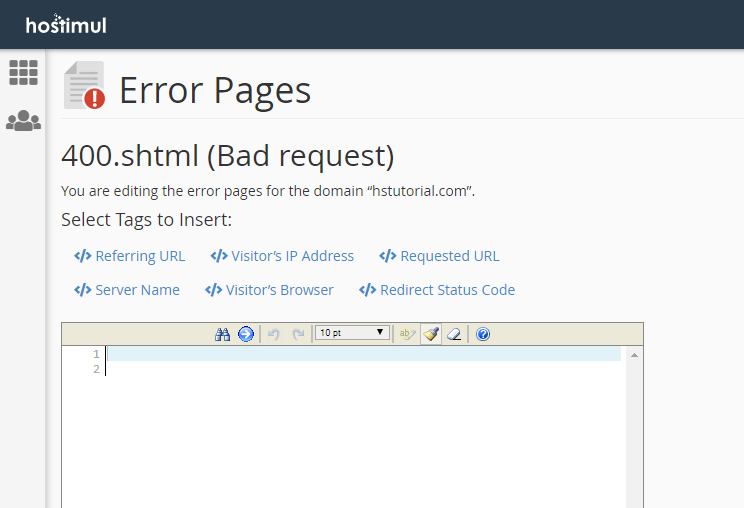Click the hostimul logo in header

click(66, 24)
